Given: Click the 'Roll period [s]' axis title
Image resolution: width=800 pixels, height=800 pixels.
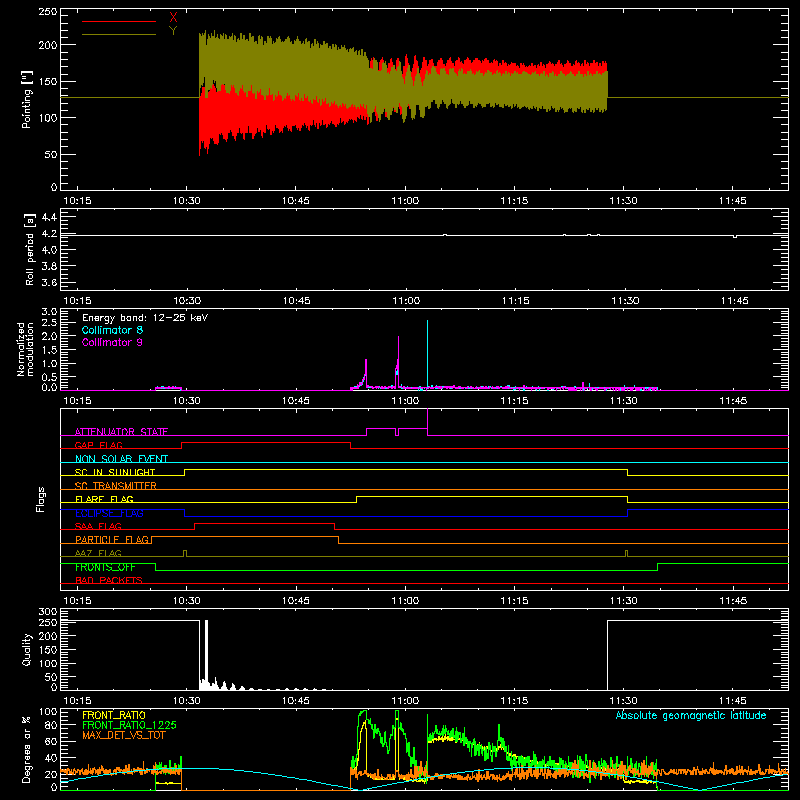Looking at the screenshot, I should [29, 249].
